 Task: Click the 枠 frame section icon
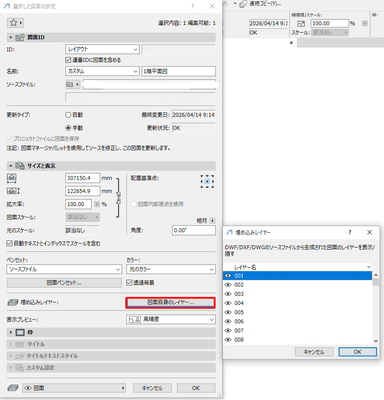point(20,332)
